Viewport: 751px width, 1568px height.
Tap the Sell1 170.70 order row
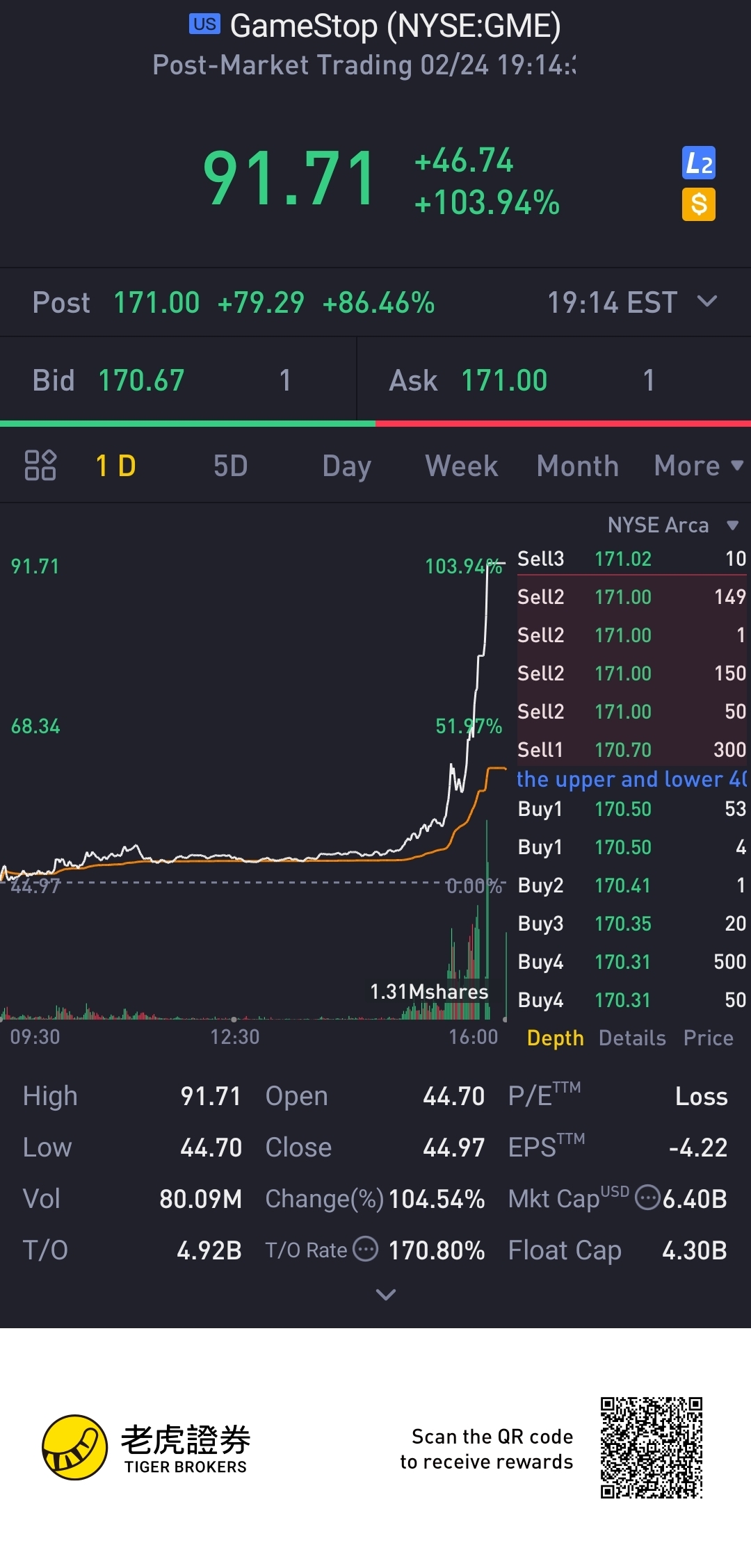(631, 749)
